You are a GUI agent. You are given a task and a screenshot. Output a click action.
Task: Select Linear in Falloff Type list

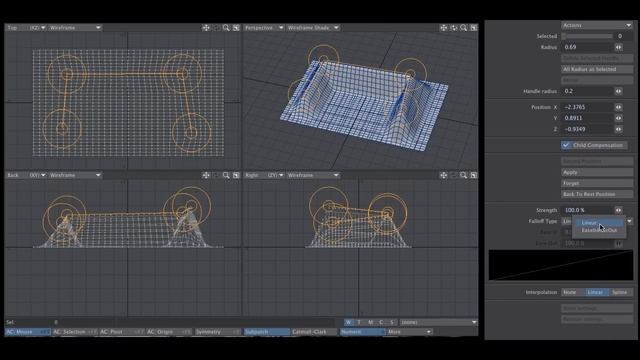pos(598,223)
